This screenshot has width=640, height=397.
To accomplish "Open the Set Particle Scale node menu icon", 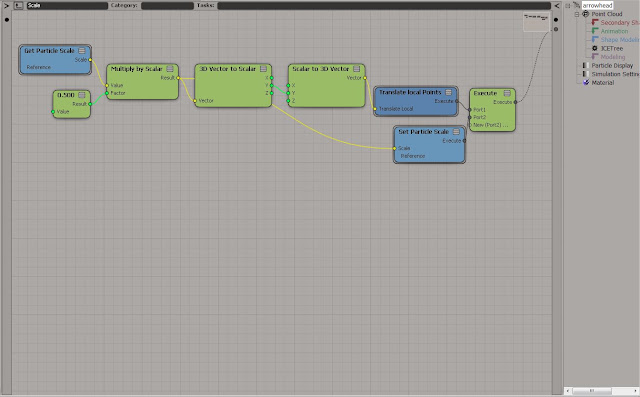I will (x=456, y=132).
